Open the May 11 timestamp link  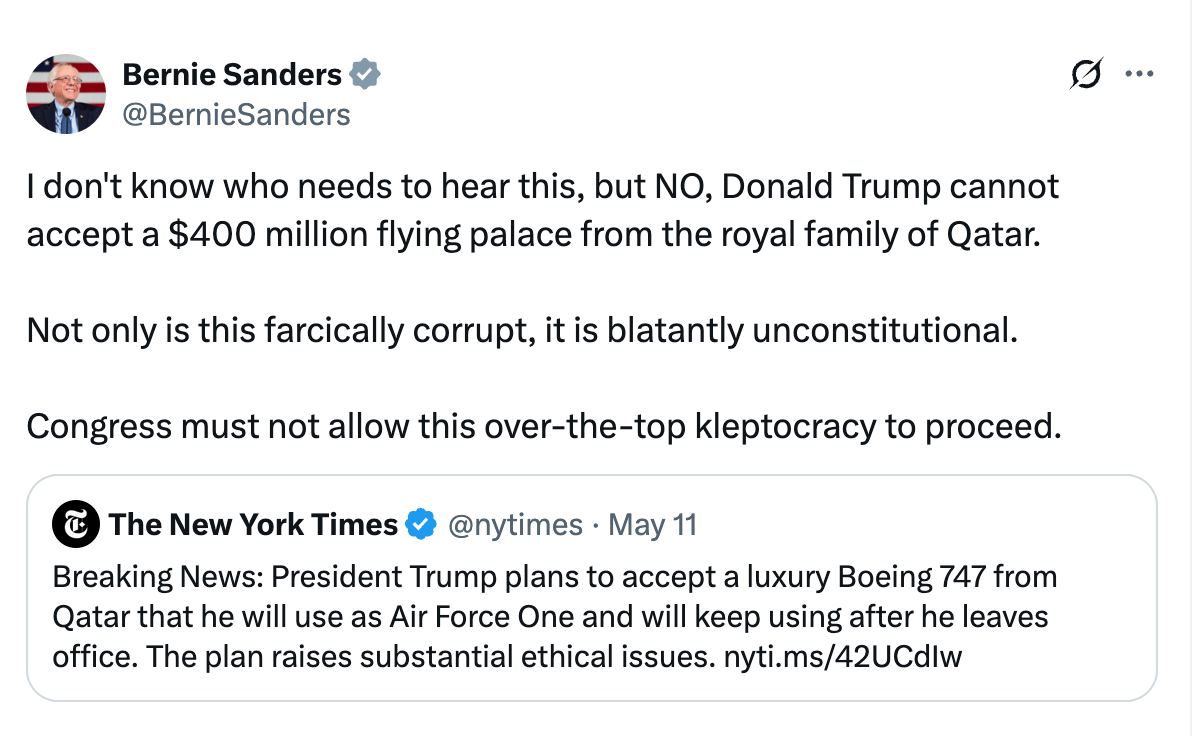pyautogui.click(x=653, y=524)
